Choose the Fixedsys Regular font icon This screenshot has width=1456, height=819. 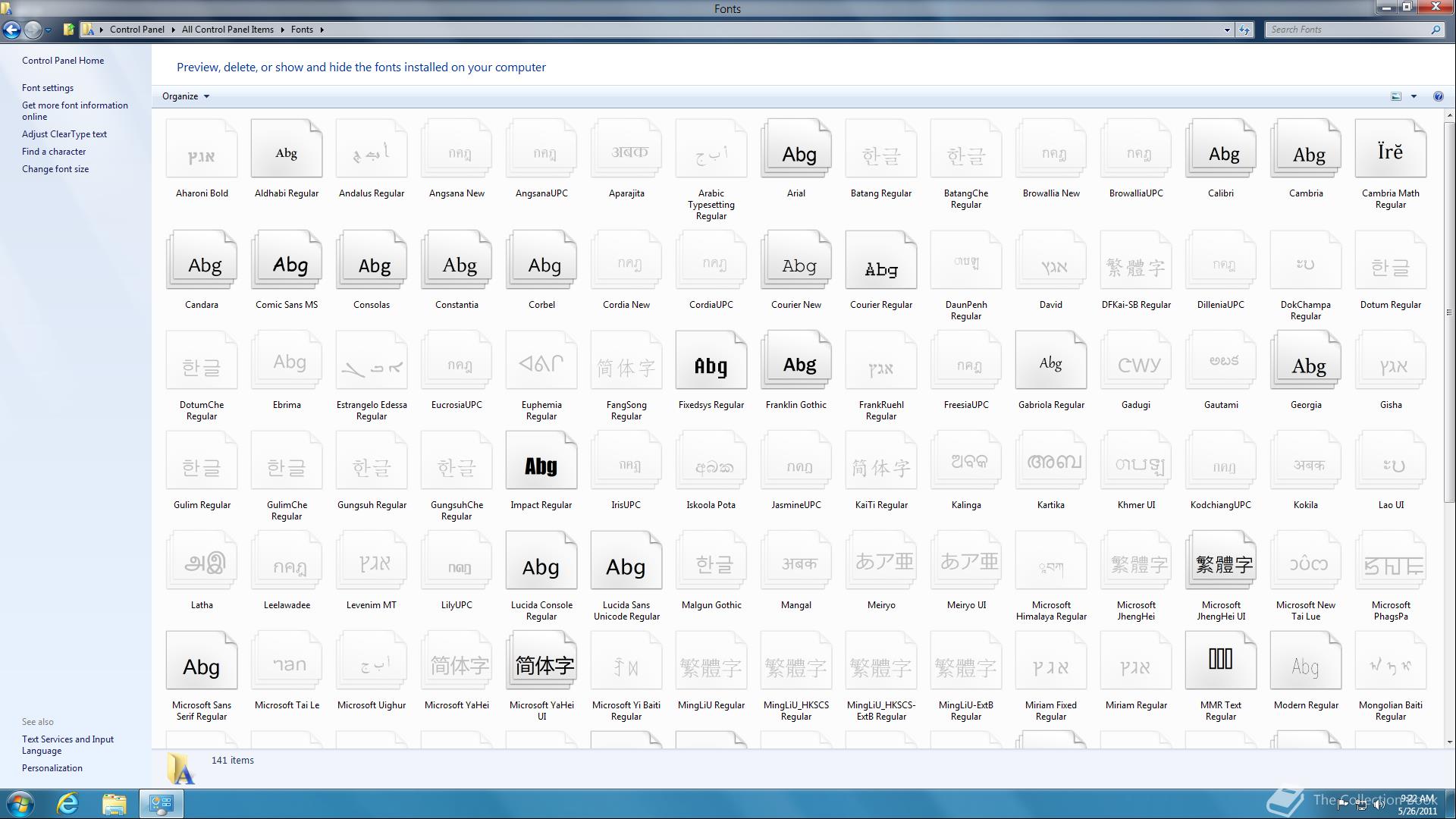point(711,361)
